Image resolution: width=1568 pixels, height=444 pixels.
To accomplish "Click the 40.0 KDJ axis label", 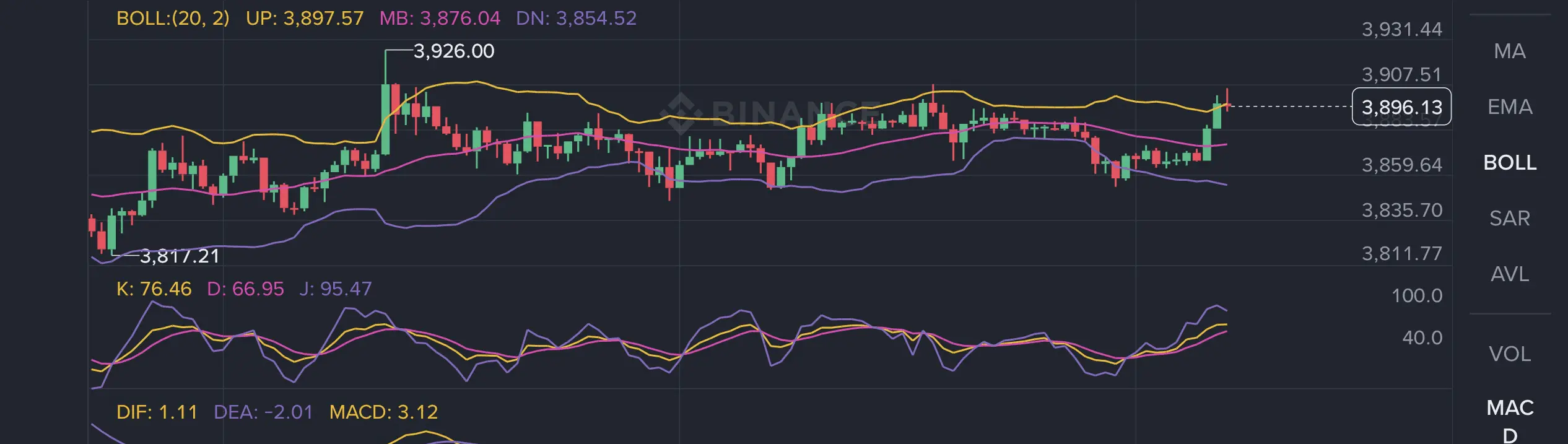I will tap(1422, 337).
